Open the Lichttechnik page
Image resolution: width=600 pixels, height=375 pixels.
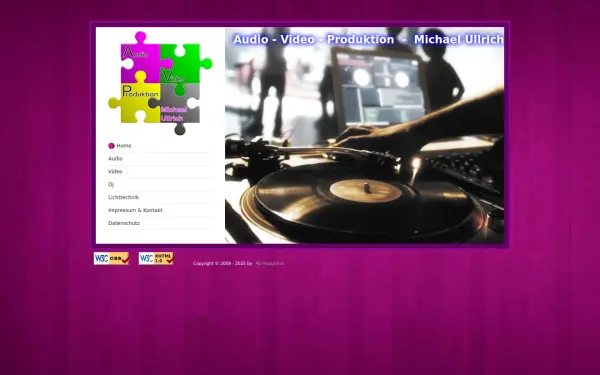click(x=160, y=197)
